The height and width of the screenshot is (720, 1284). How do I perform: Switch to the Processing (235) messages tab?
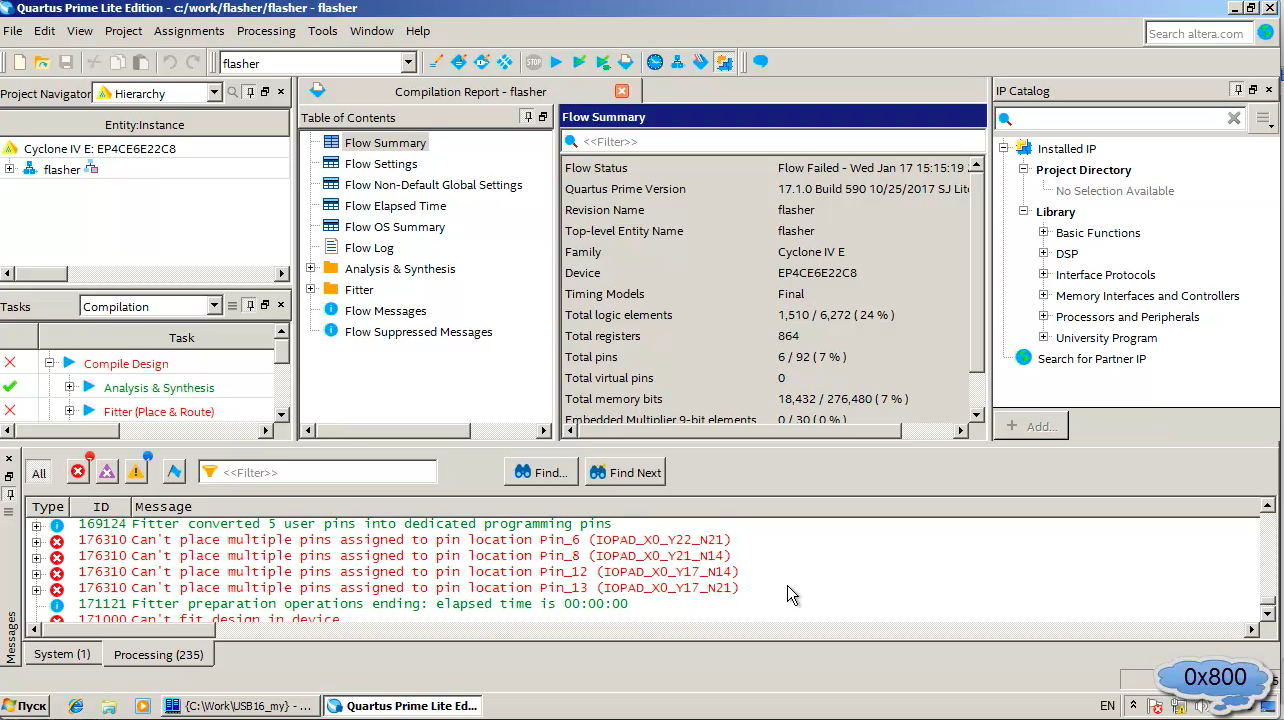tap(158, 655)
